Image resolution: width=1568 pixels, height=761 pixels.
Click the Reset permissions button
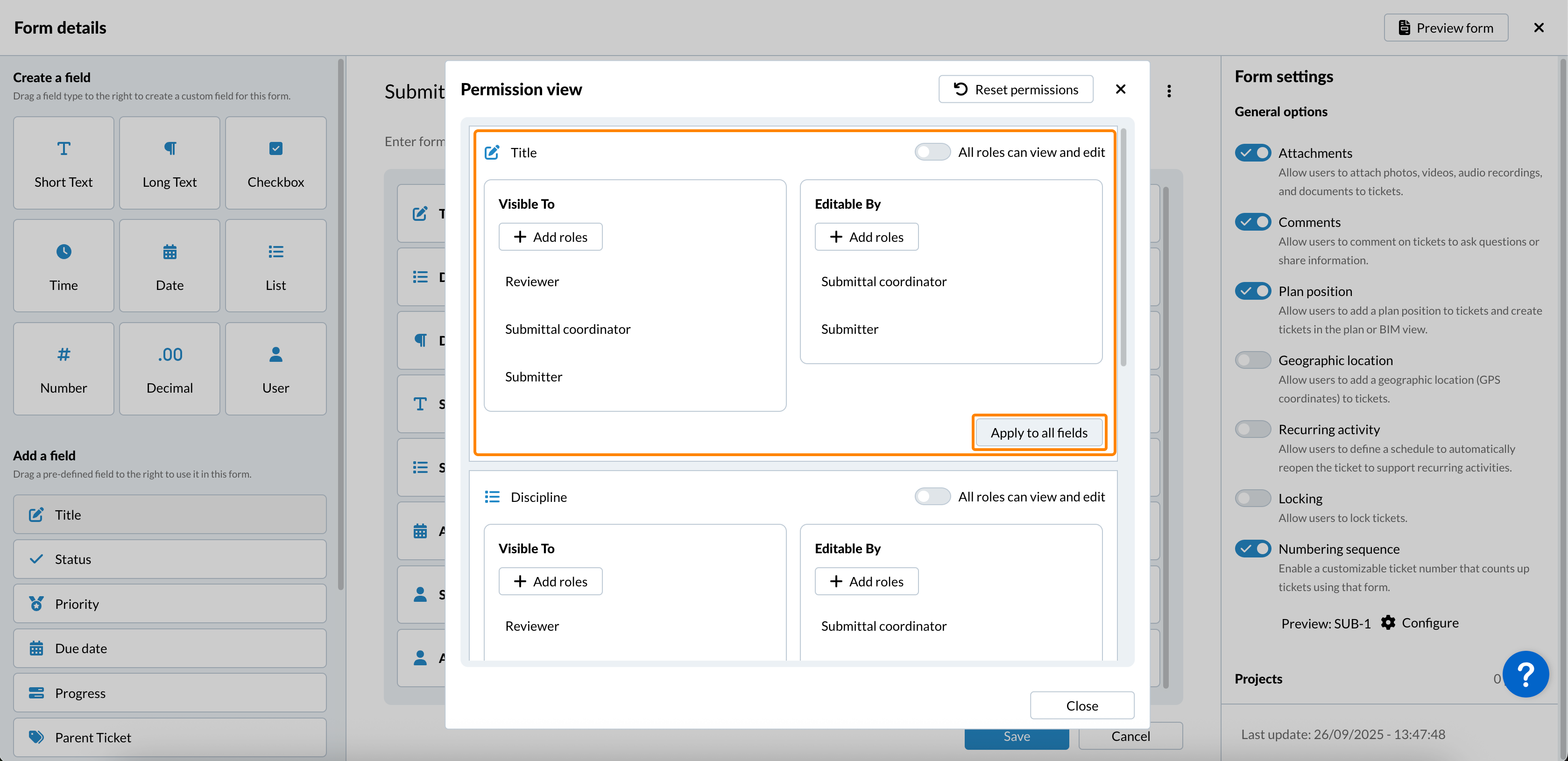(1015, 90)
